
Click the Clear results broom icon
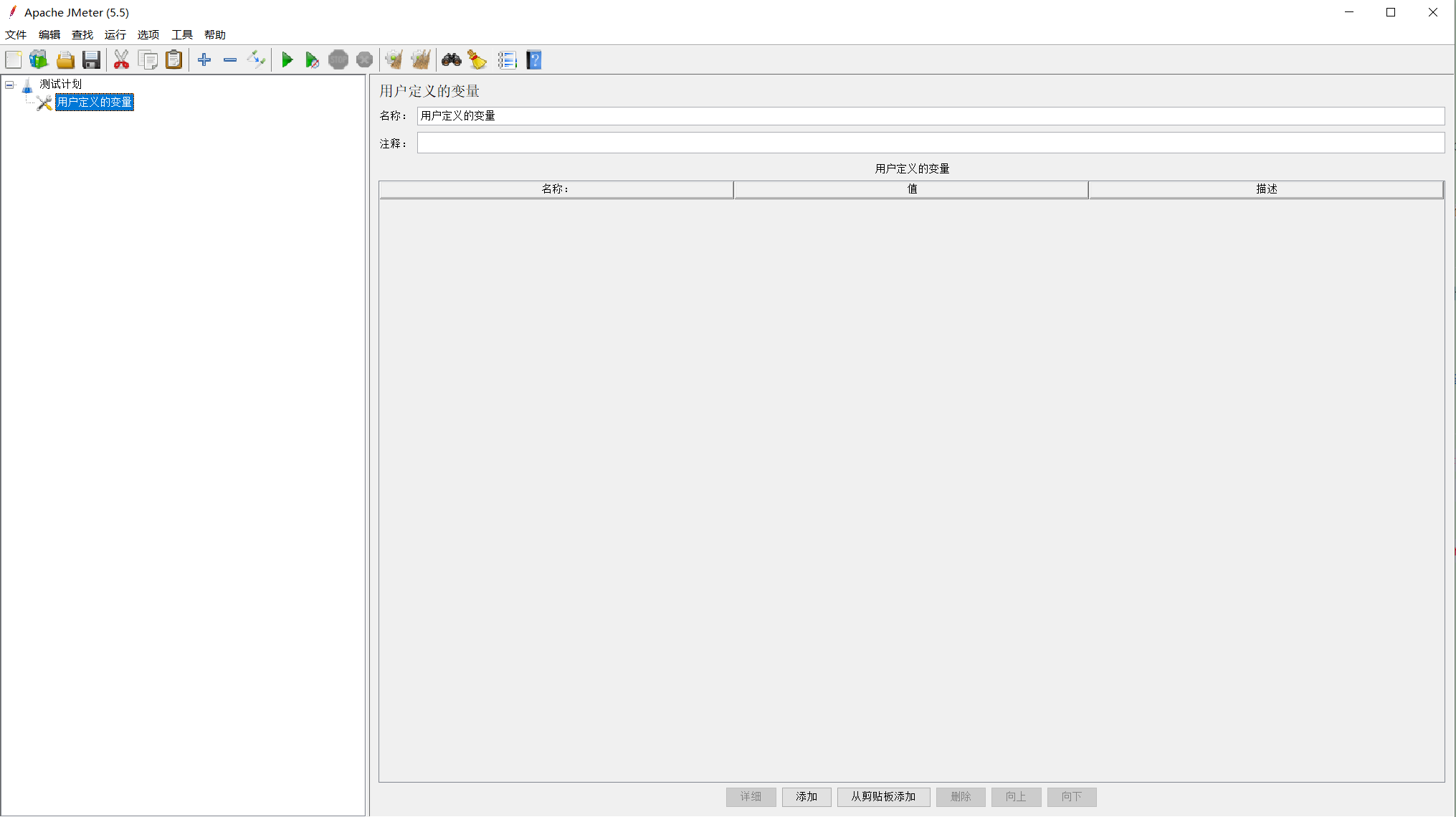[394, 60]
